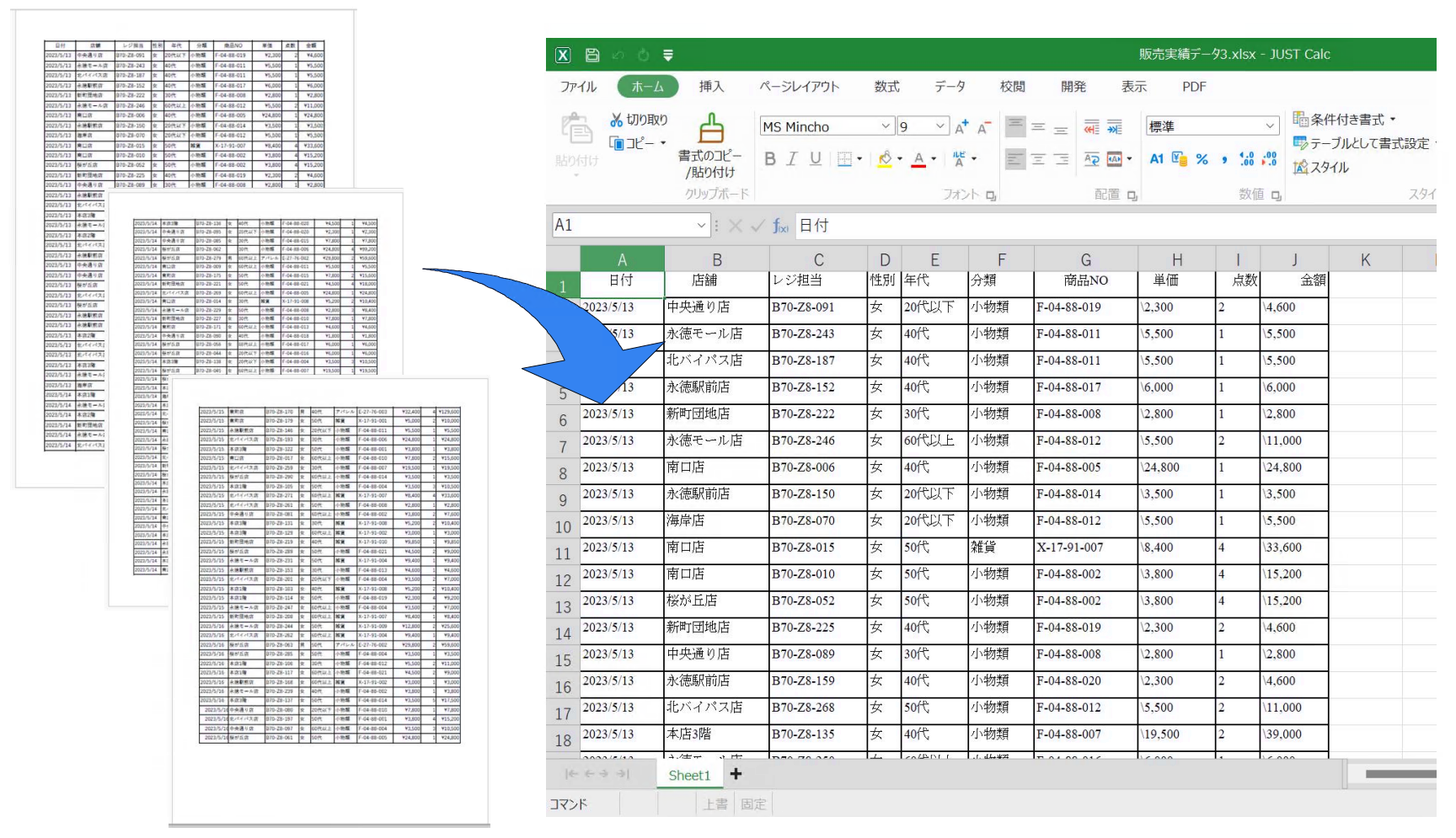Viewport: 1456px width, 838px height.
Task: Apply percent style number format
Action: click(x=1202, y=159)
